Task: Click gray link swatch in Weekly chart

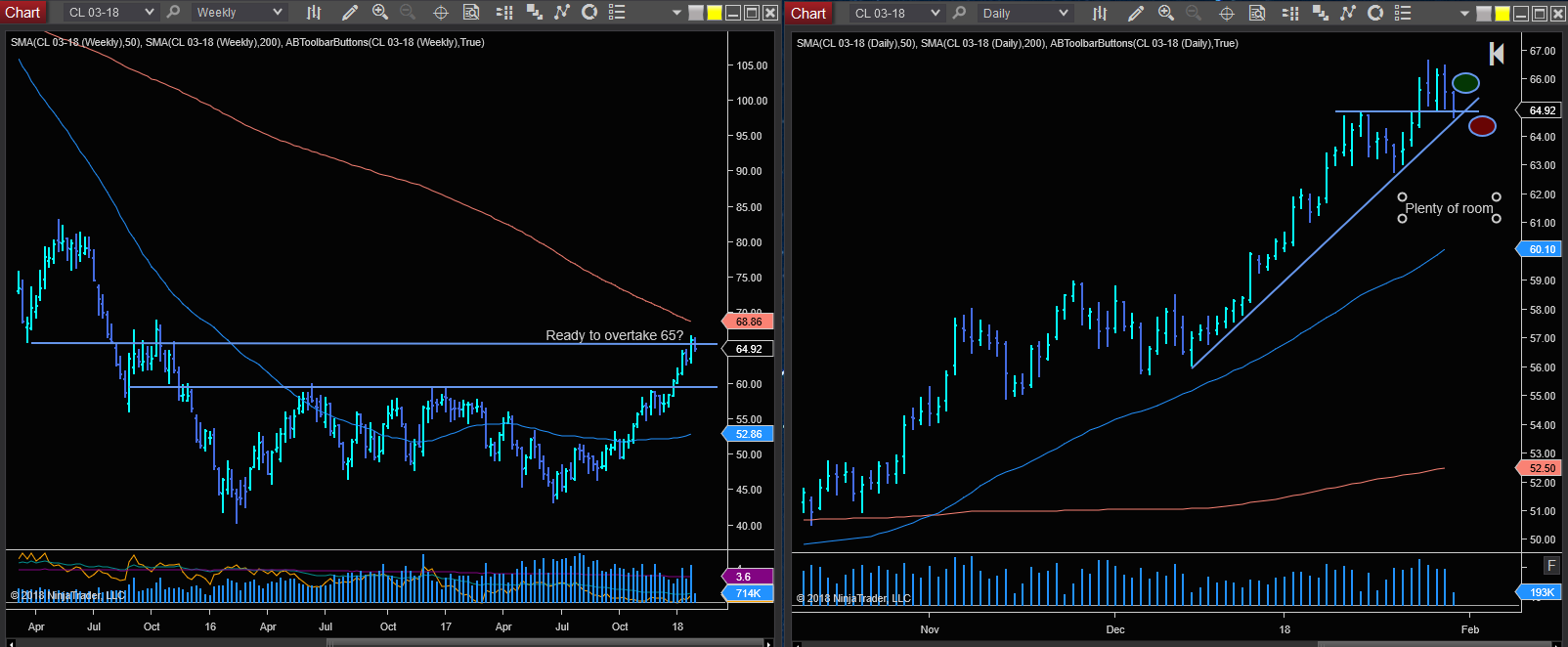Action: click(696, 13)
